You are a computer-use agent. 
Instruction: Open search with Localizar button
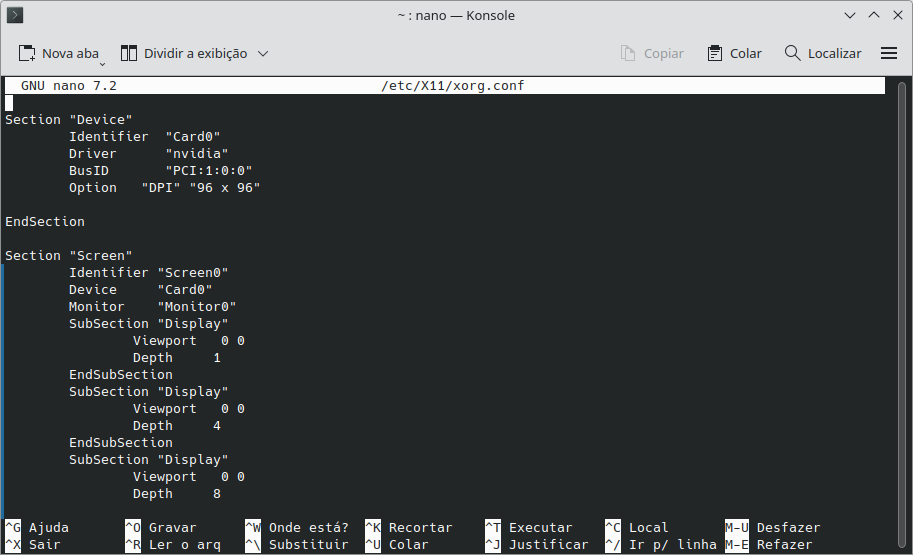(x=823, y=54)
